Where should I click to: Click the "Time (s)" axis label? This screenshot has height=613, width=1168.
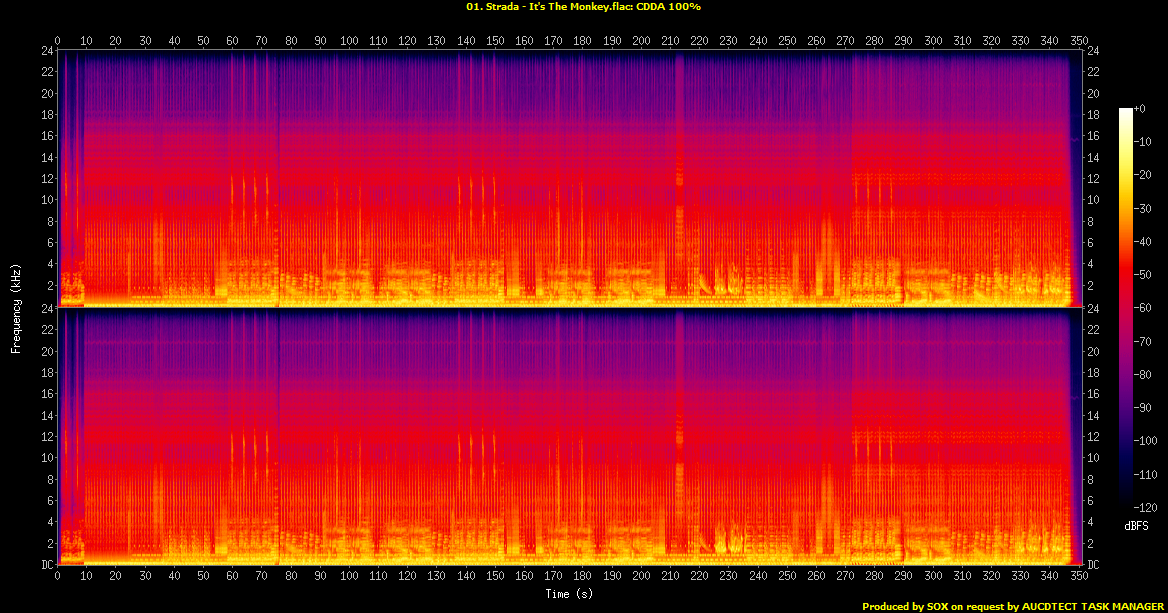pos(568,594)
